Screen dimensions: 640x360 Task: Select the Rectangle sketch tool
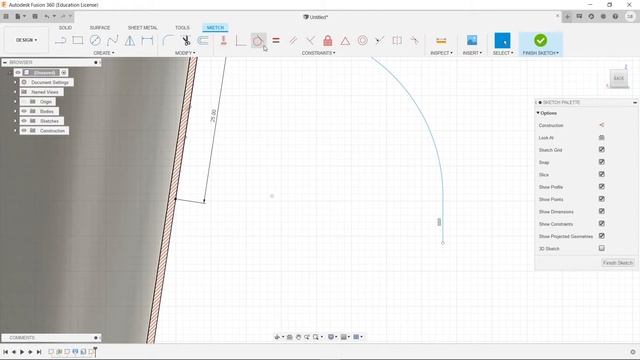click(78, 40)
